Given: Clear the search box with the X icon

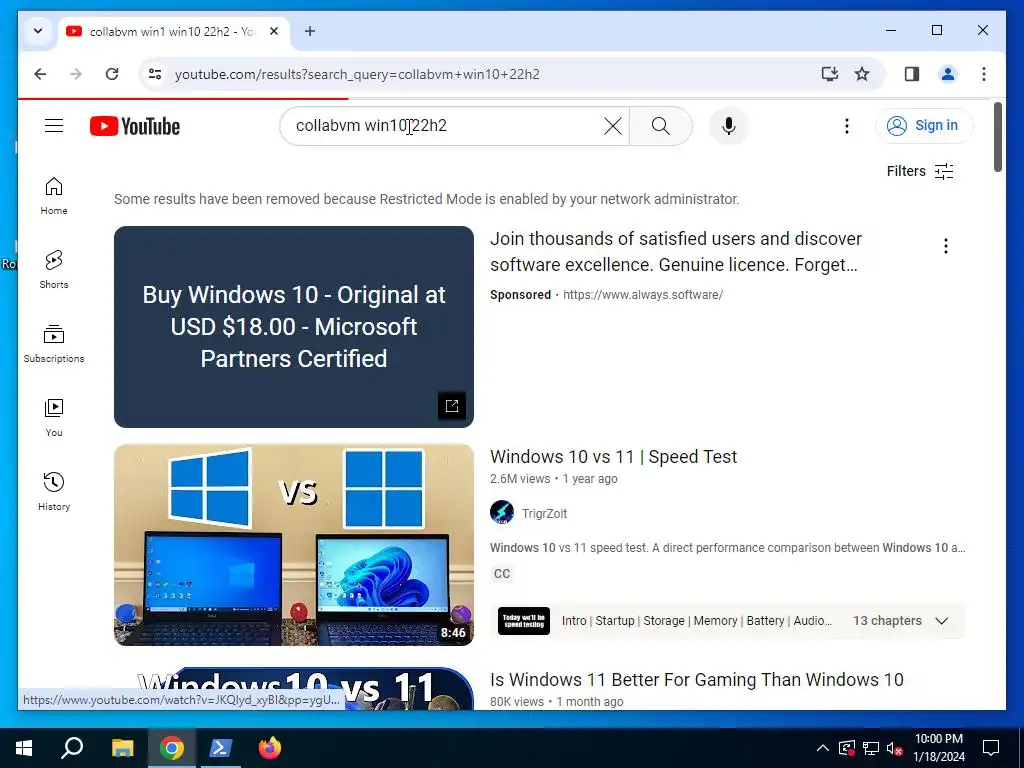Looking at the screenshot, I should [613, 125].
